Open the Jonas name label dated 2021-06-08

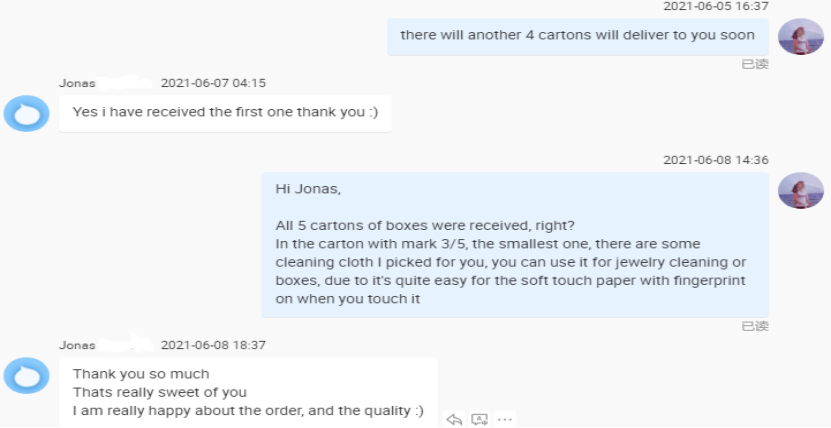(77, 345)
